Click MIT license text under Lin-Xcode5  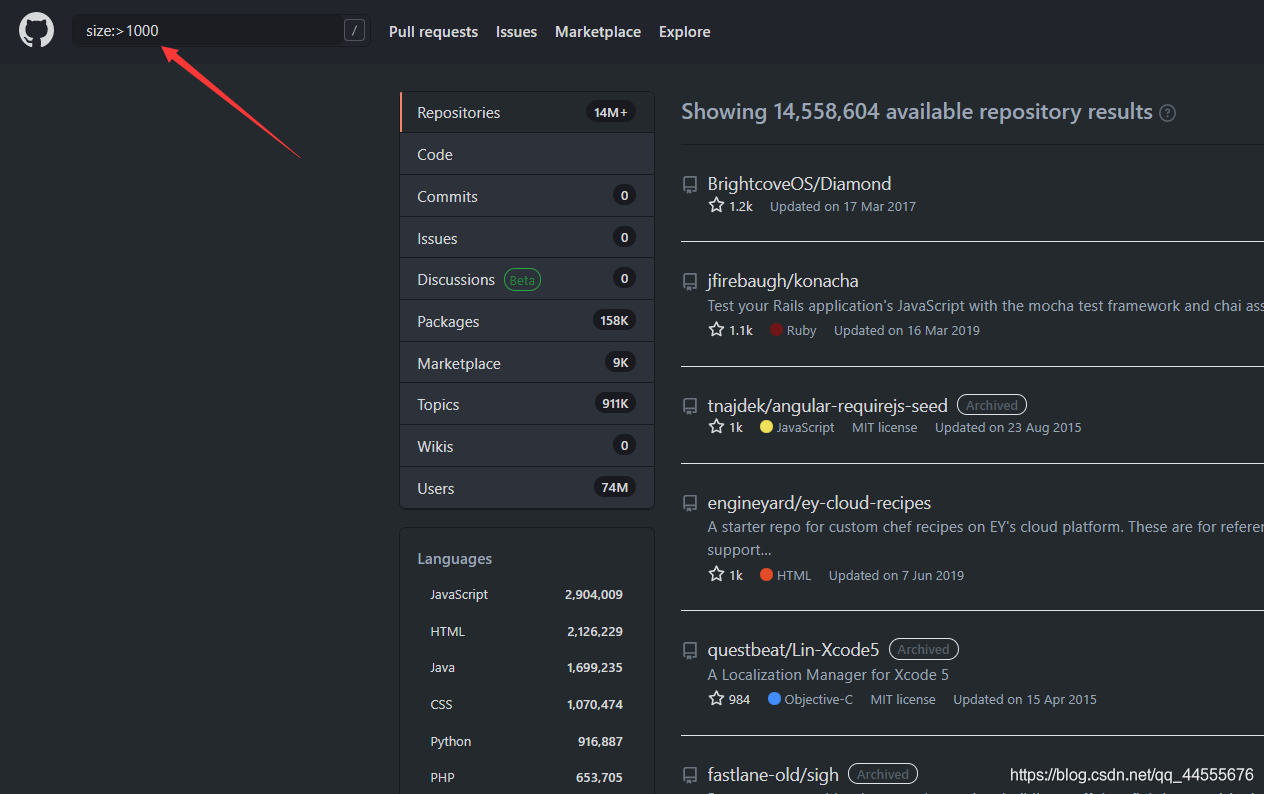pos(903,699)
